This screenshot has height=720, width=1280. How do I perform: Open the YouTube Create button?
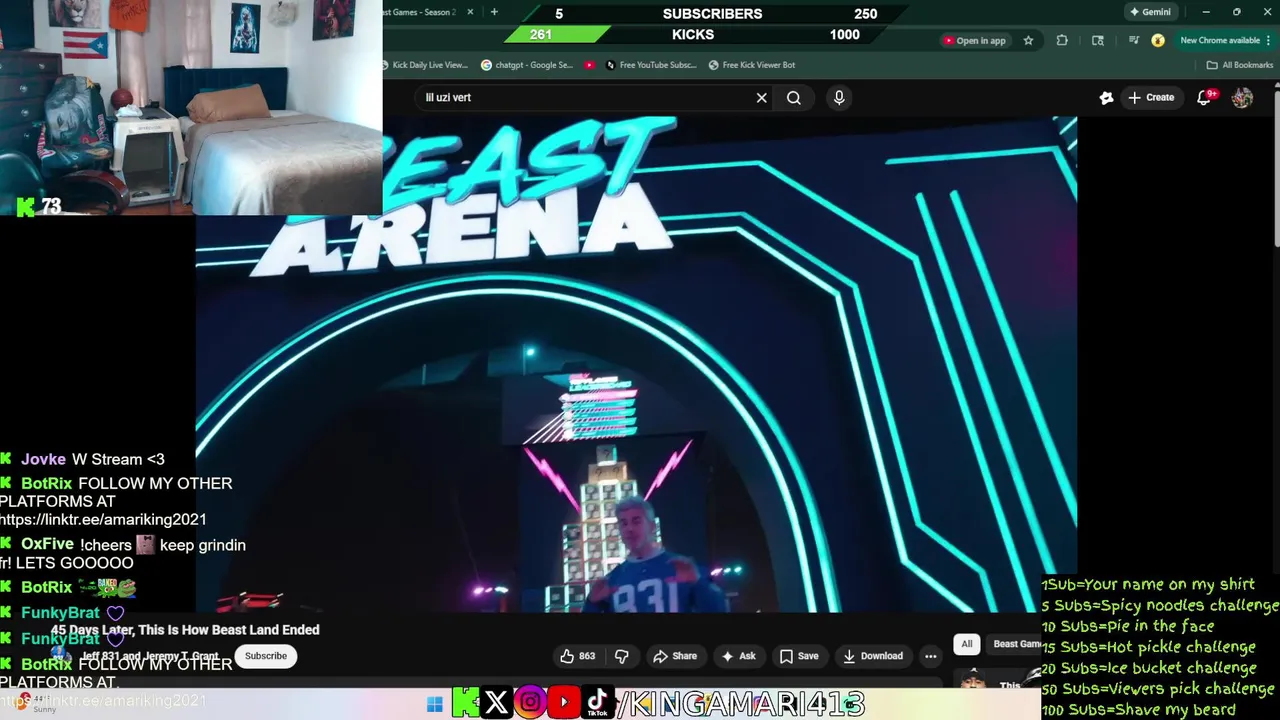pyautogui.click(x=1151, y=98)
